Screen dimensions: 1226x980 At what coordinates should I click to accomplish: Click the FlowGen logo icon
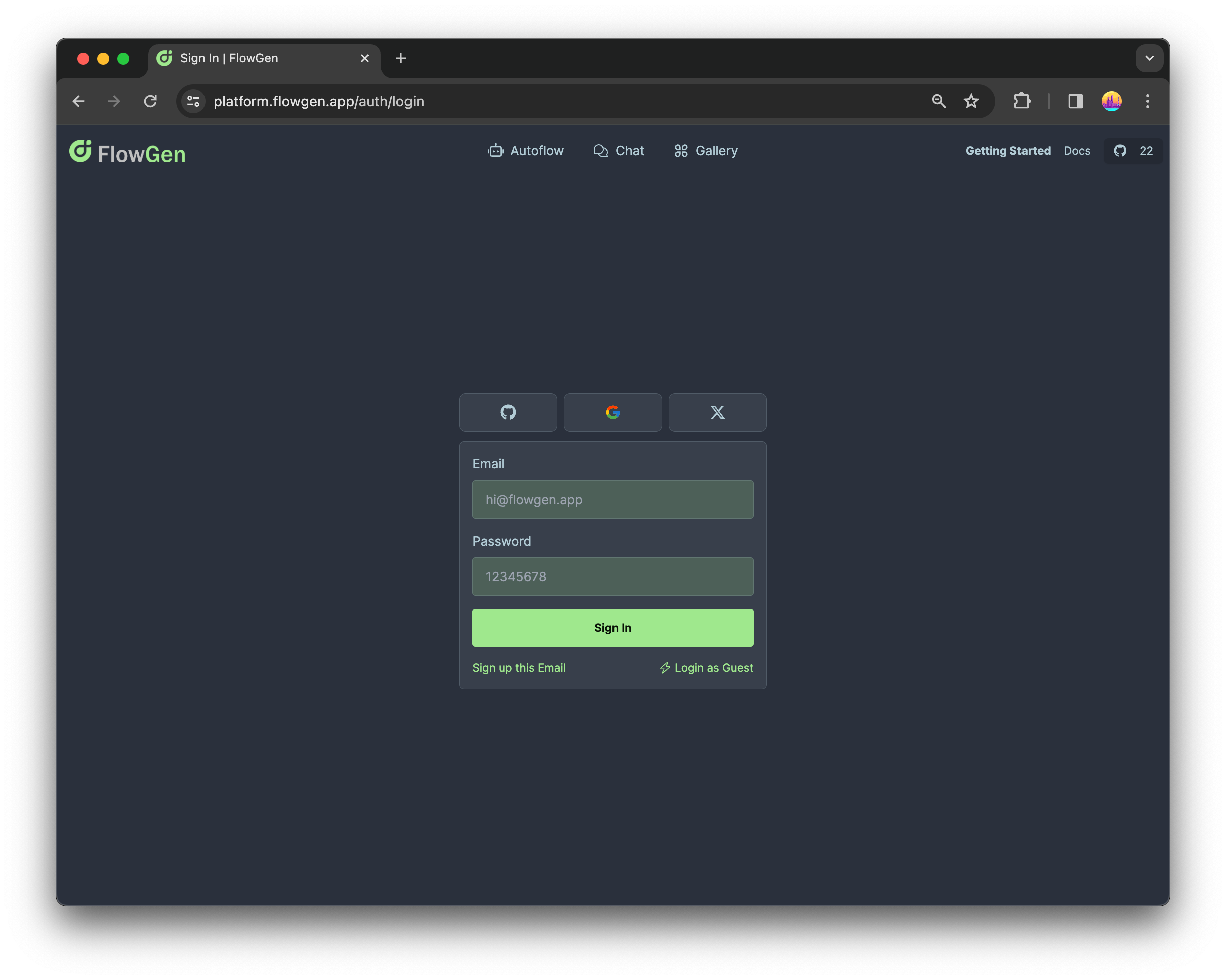[81, 152]
